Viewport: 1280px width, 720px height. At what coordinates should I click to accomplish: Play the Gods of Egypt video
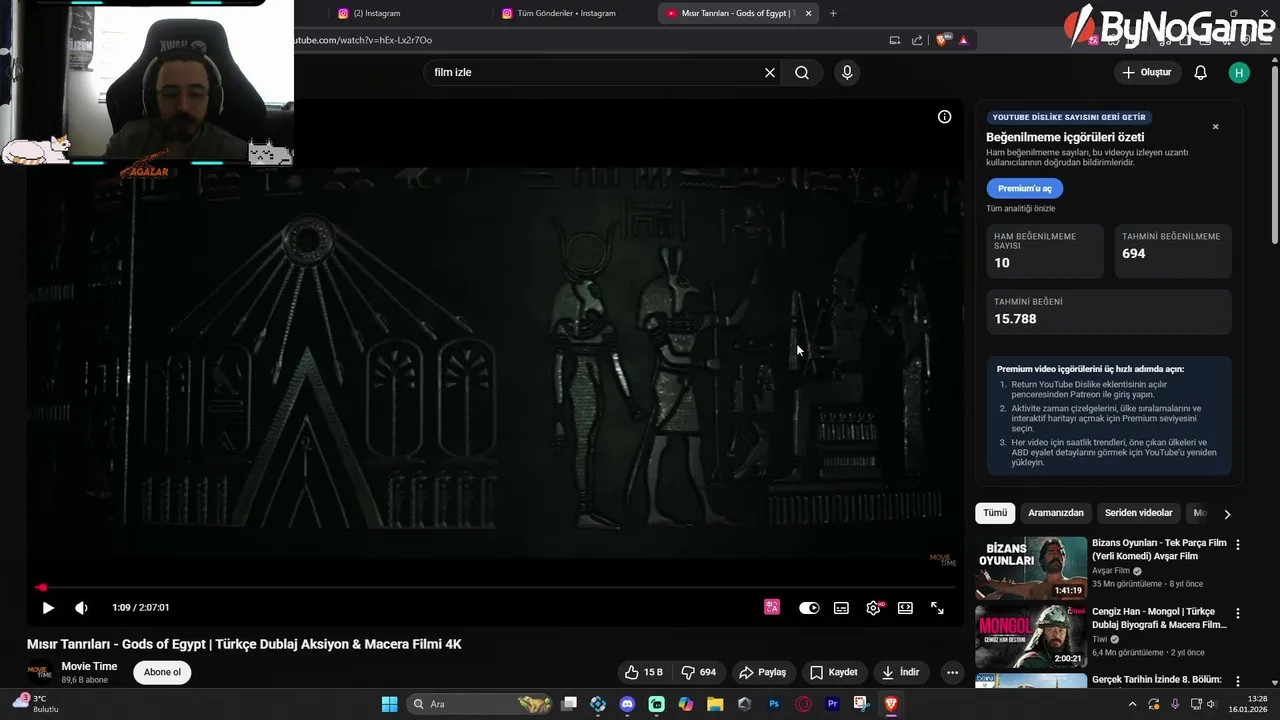click(47, 608)
